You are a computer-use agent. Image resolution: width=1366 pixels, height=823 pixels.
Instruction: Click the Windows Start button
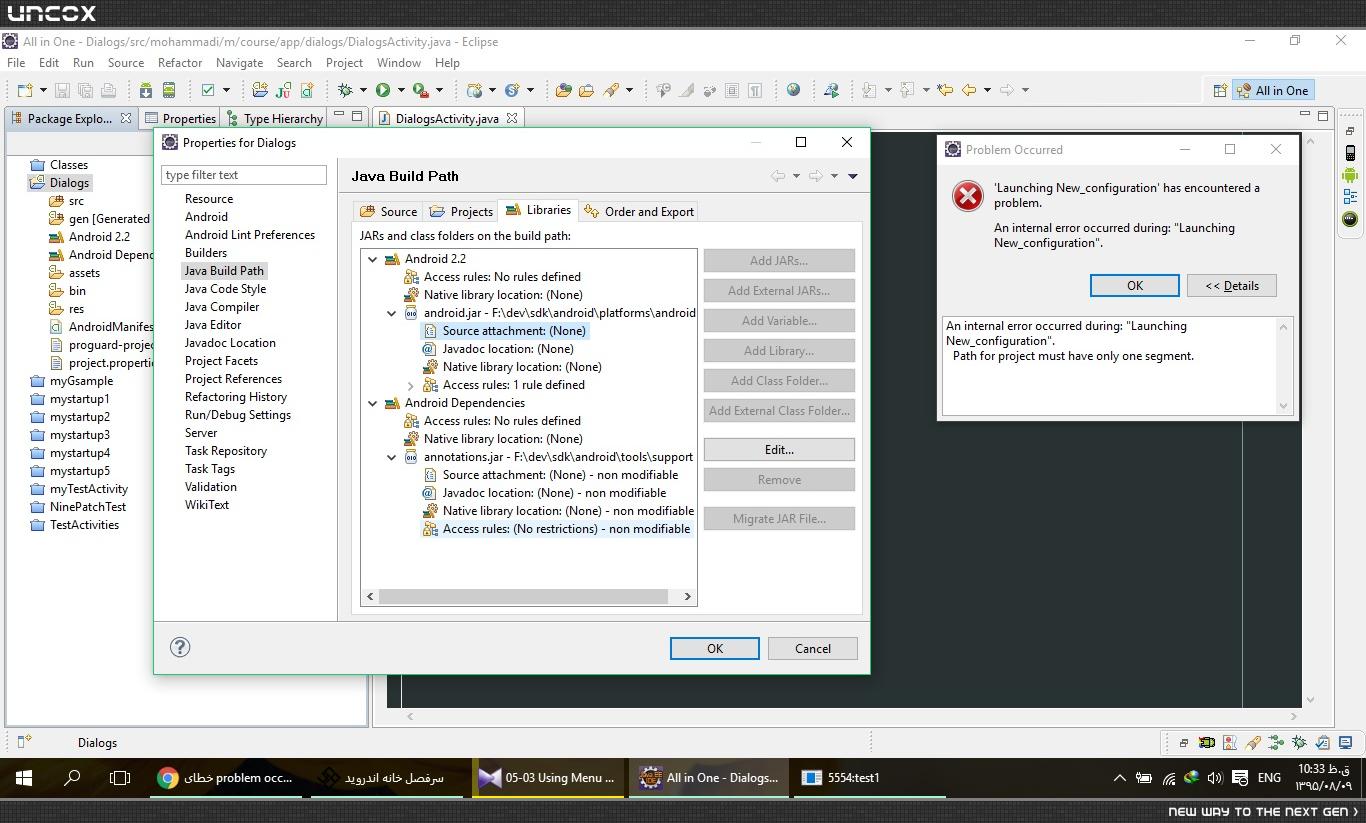24,777
